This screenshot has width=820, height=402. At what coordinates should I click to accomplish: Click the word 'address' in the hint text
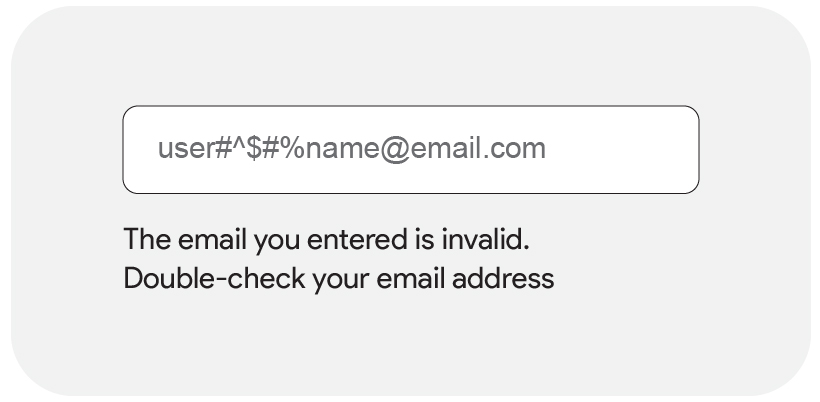coord(503,278)
